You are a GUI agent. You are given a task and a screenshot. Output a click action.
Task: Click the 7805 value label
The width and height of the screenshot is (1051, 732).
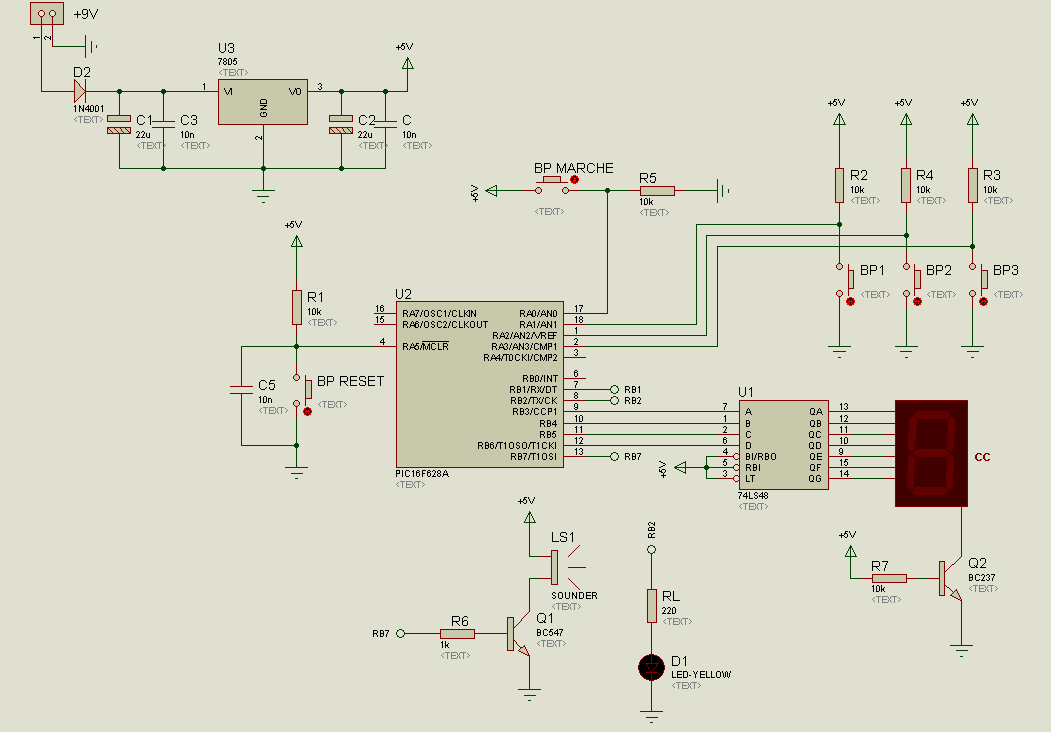[228, 62]
